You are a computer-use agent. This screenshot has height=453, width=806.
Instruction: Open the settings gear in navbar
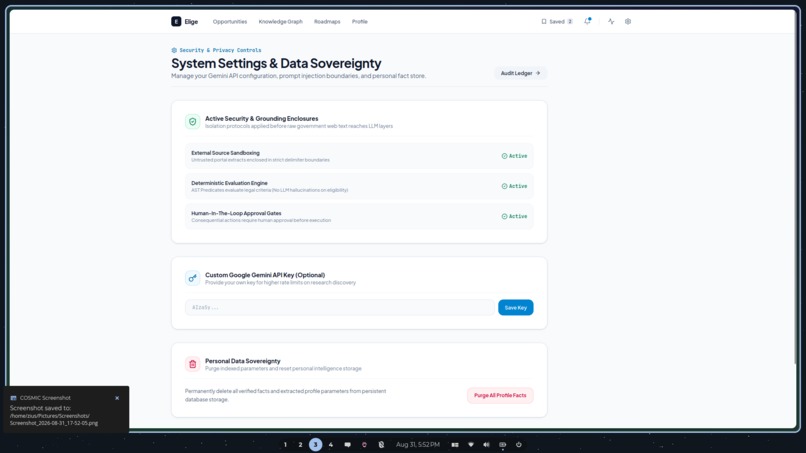[x=628, y=22]
